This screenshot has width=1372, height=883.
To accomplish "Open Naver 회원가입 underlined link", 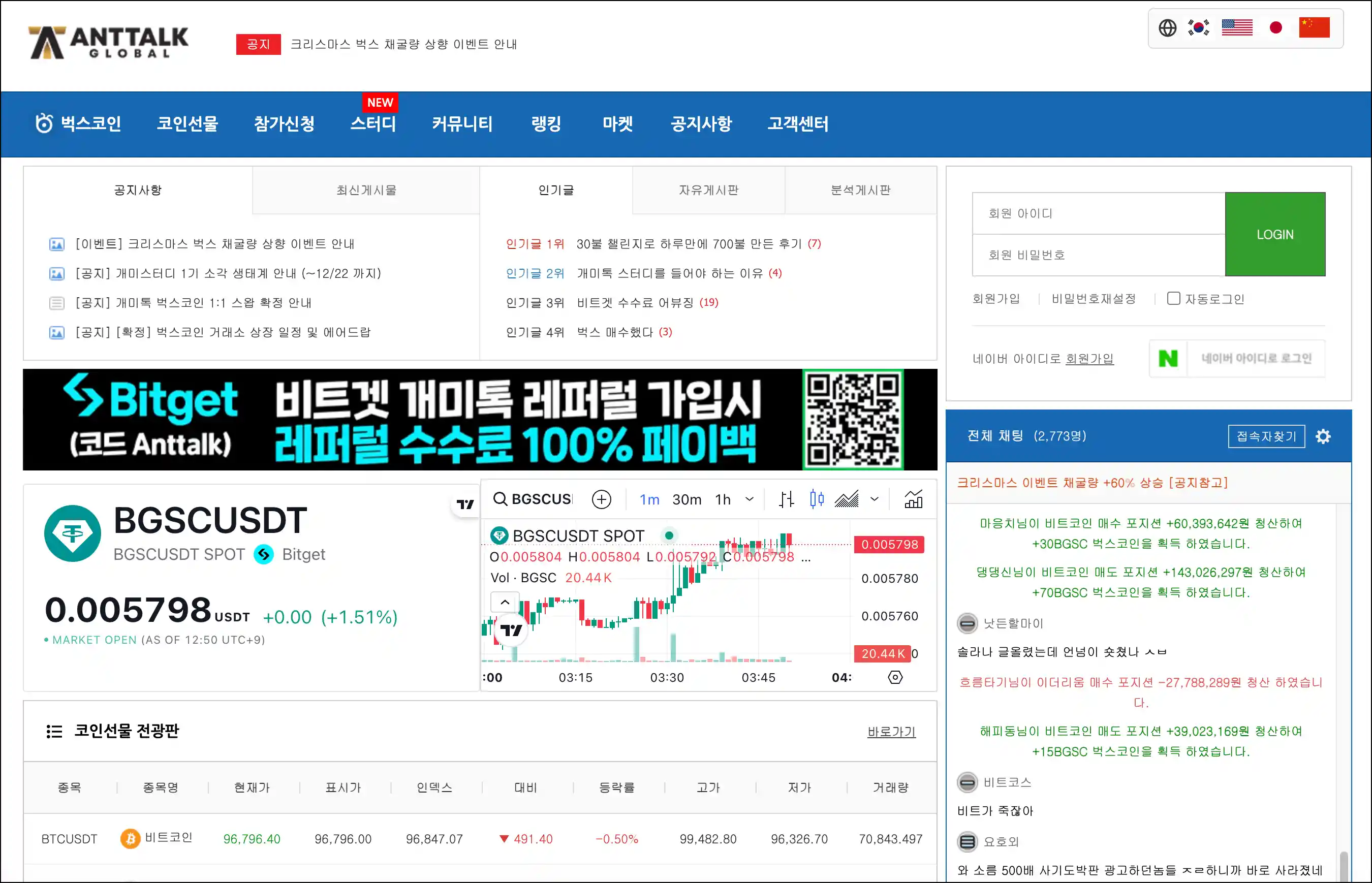I will 1089,359.
